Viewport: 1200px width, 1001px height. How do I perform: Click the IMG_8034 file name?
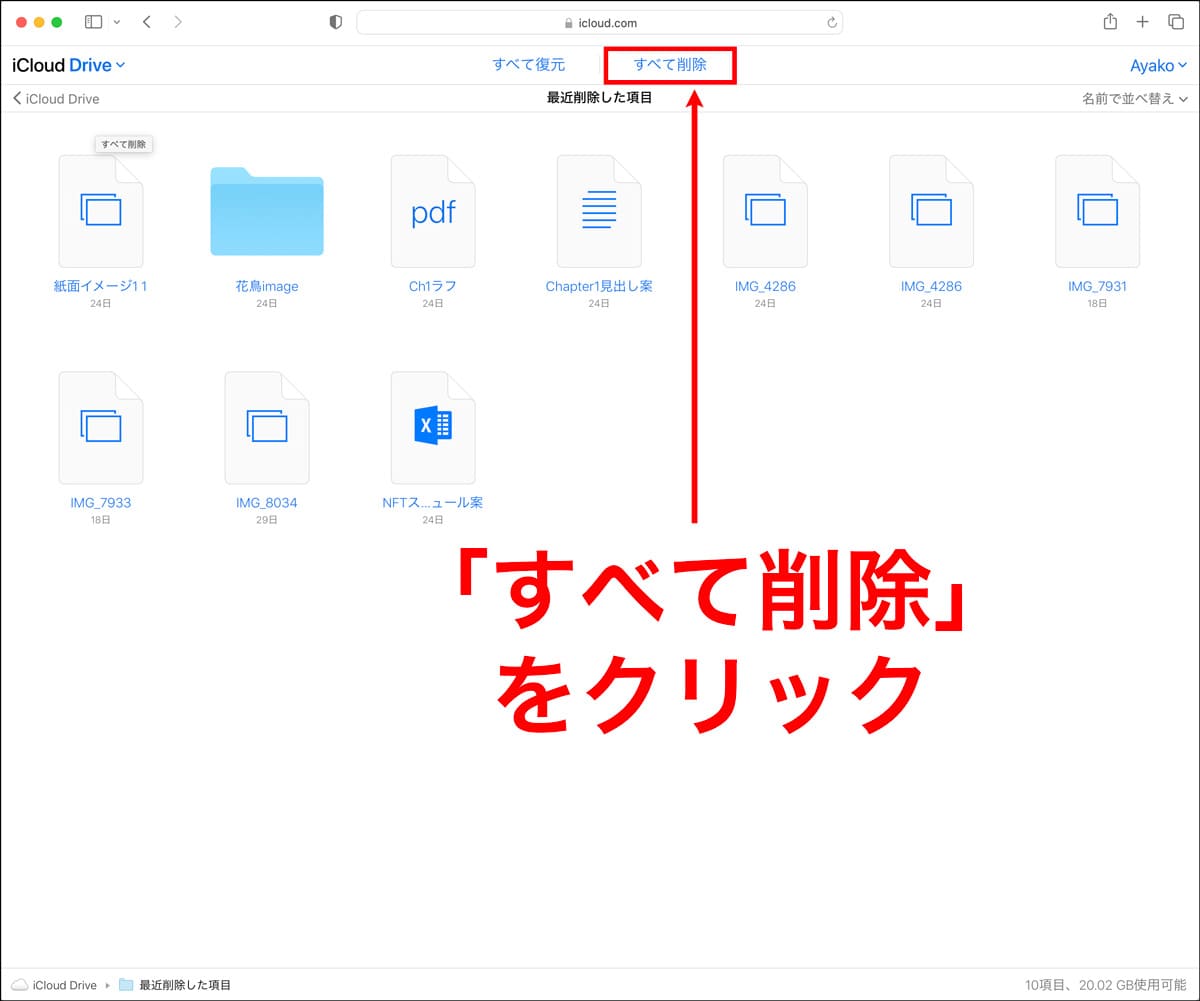(x=267, y=503)
